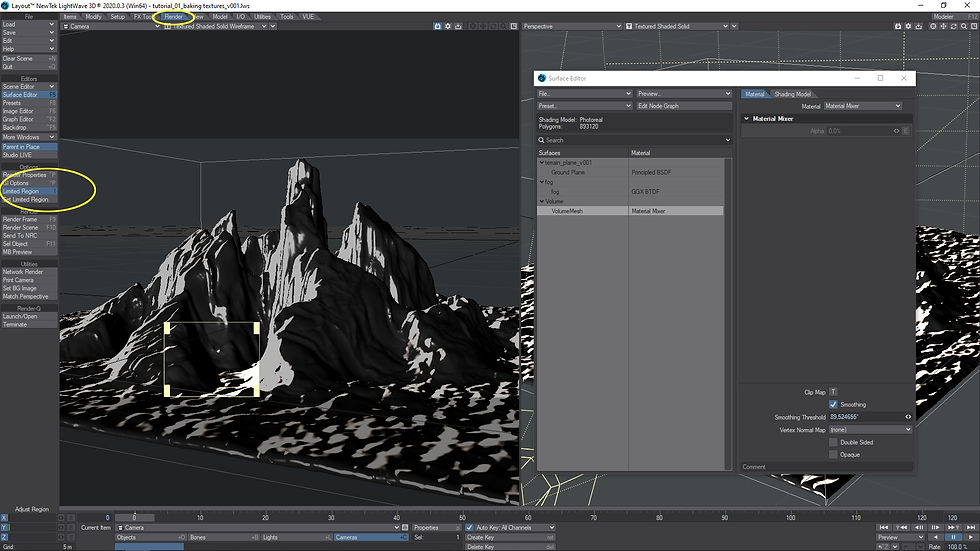Click the Clip Map T texture button
Screen dimensions: 980x551
pyautogui.click(x=834, y=392)
